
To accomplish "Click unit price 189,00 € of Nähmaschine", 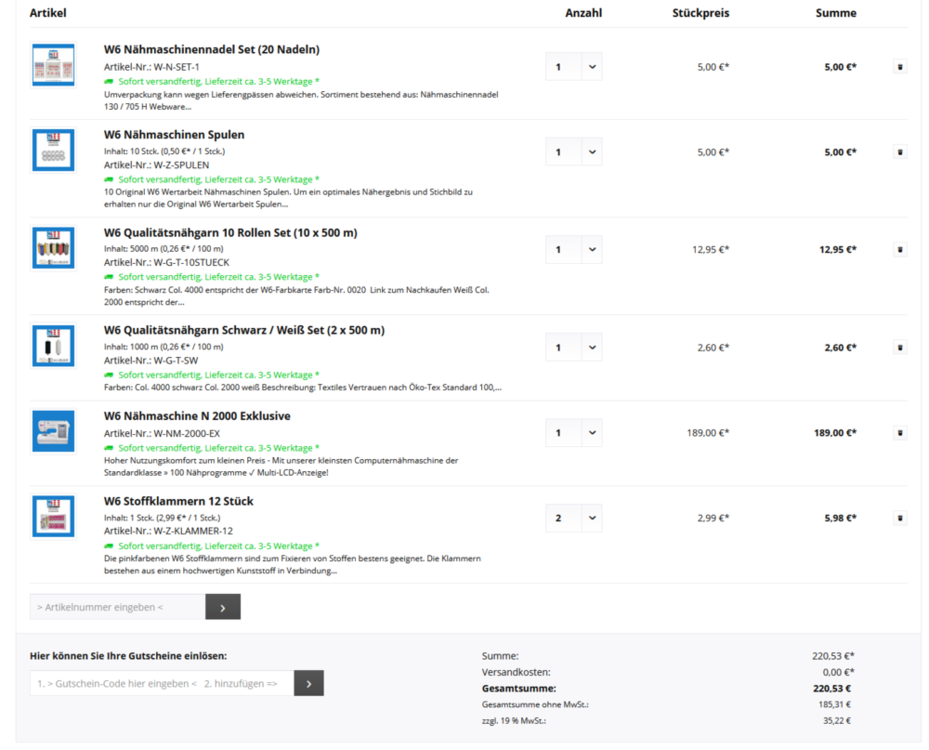I will click(708, 433).
